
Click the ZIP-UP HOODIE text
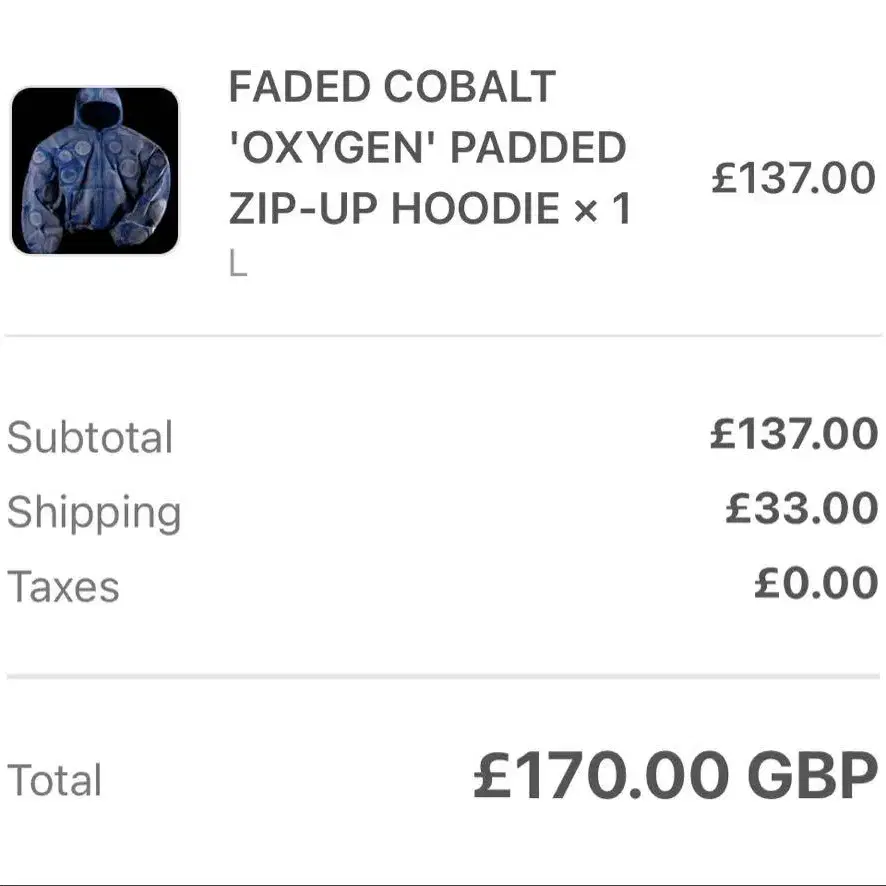[394, 208]
